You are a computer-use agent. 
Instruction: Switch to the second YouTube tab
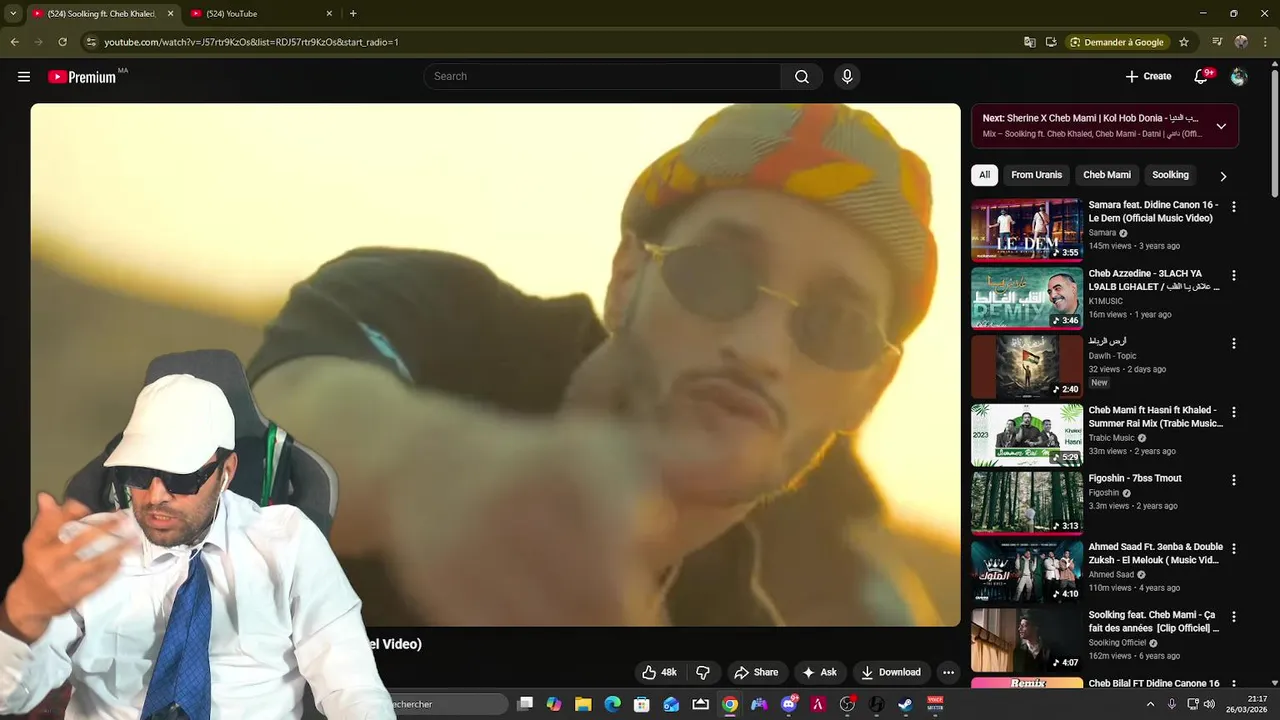[x=262, y=14]
